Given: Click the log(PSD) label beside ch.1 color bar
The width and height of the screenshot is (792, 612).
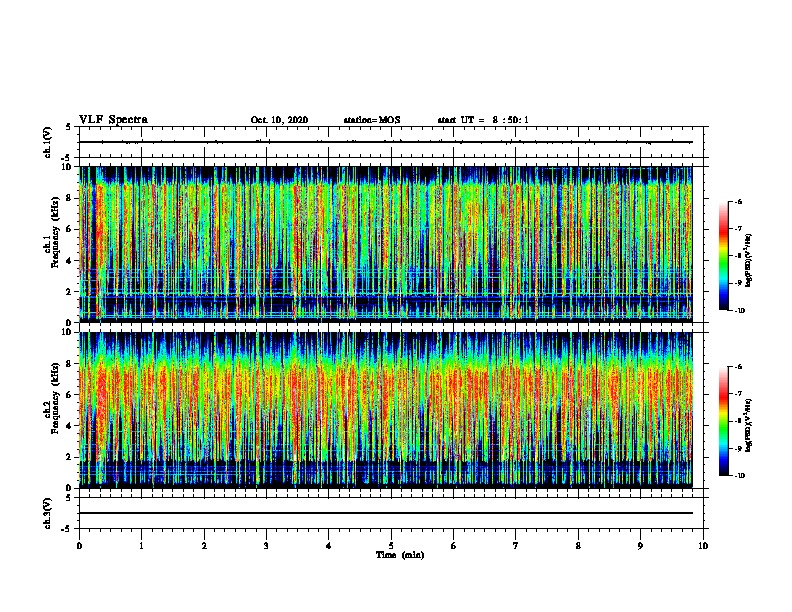Looking at the screenshot, I should [x=749, y=260].
